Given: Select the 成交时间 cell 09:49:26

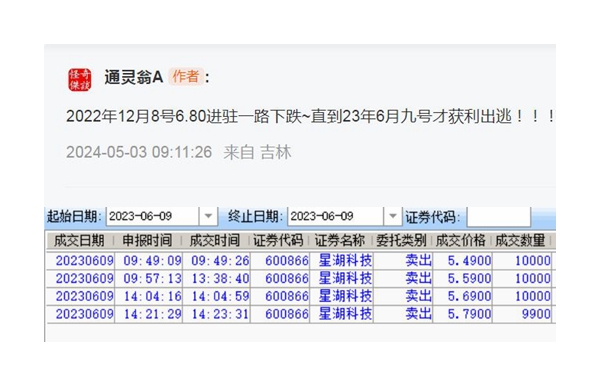Looking at the screenshot, I should 217,261.
